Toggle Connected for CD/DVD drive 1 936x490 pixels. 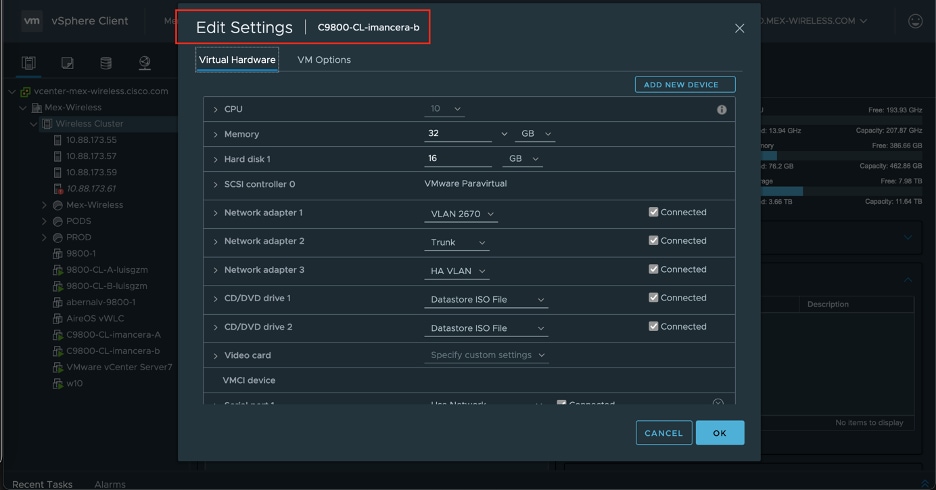pos(653,297)
